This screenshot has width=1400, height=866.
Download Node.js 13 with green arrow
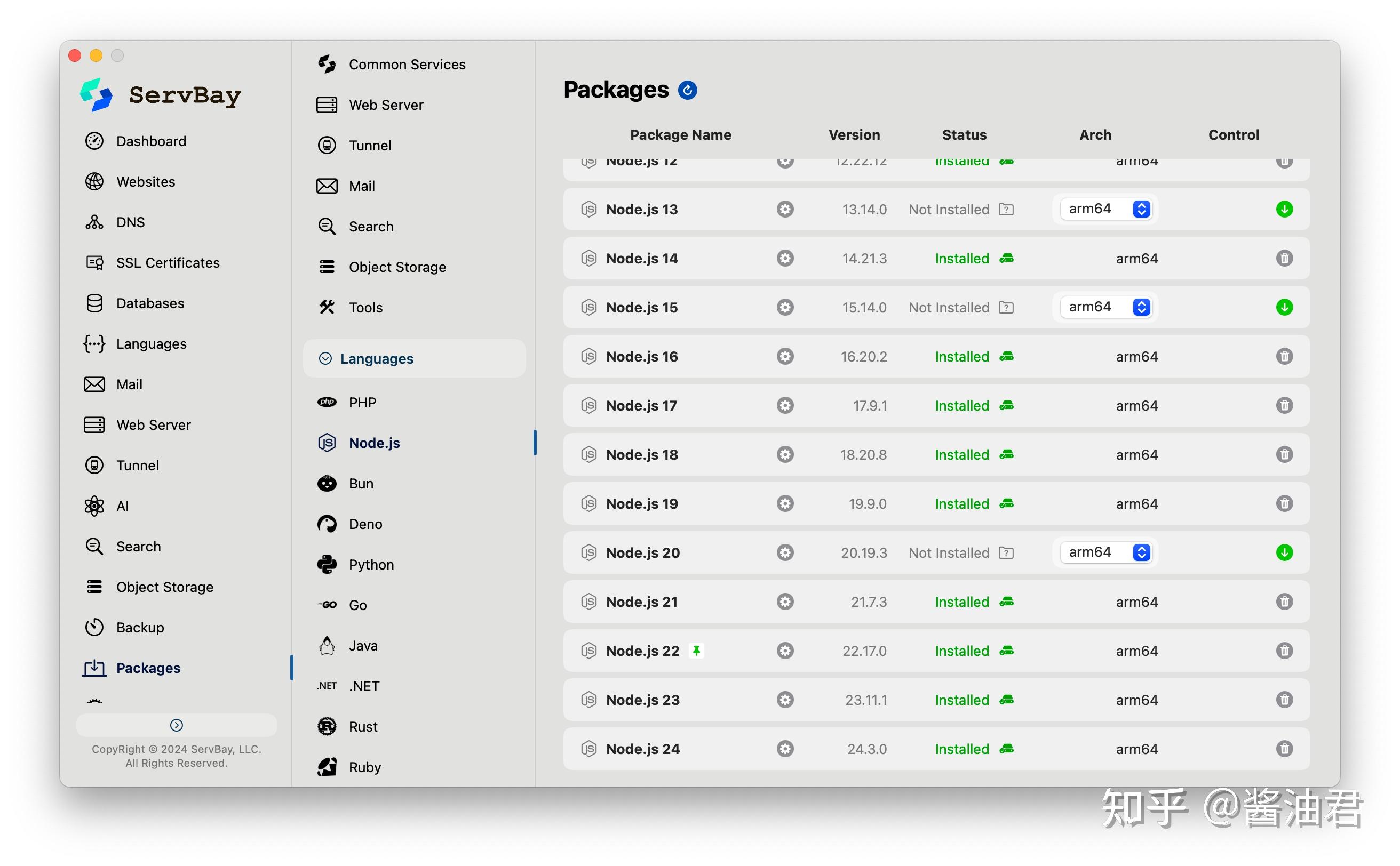[x=1284, y=209]
